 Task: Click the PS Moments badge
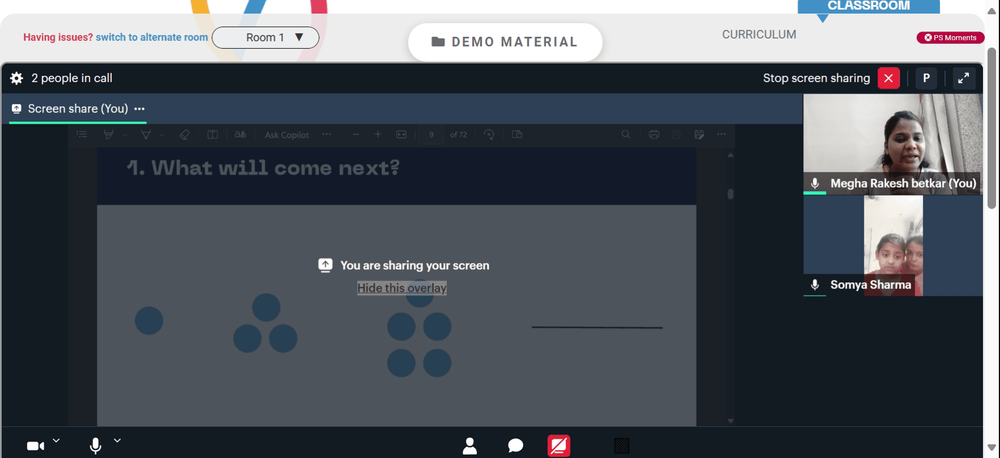point(950,38)
